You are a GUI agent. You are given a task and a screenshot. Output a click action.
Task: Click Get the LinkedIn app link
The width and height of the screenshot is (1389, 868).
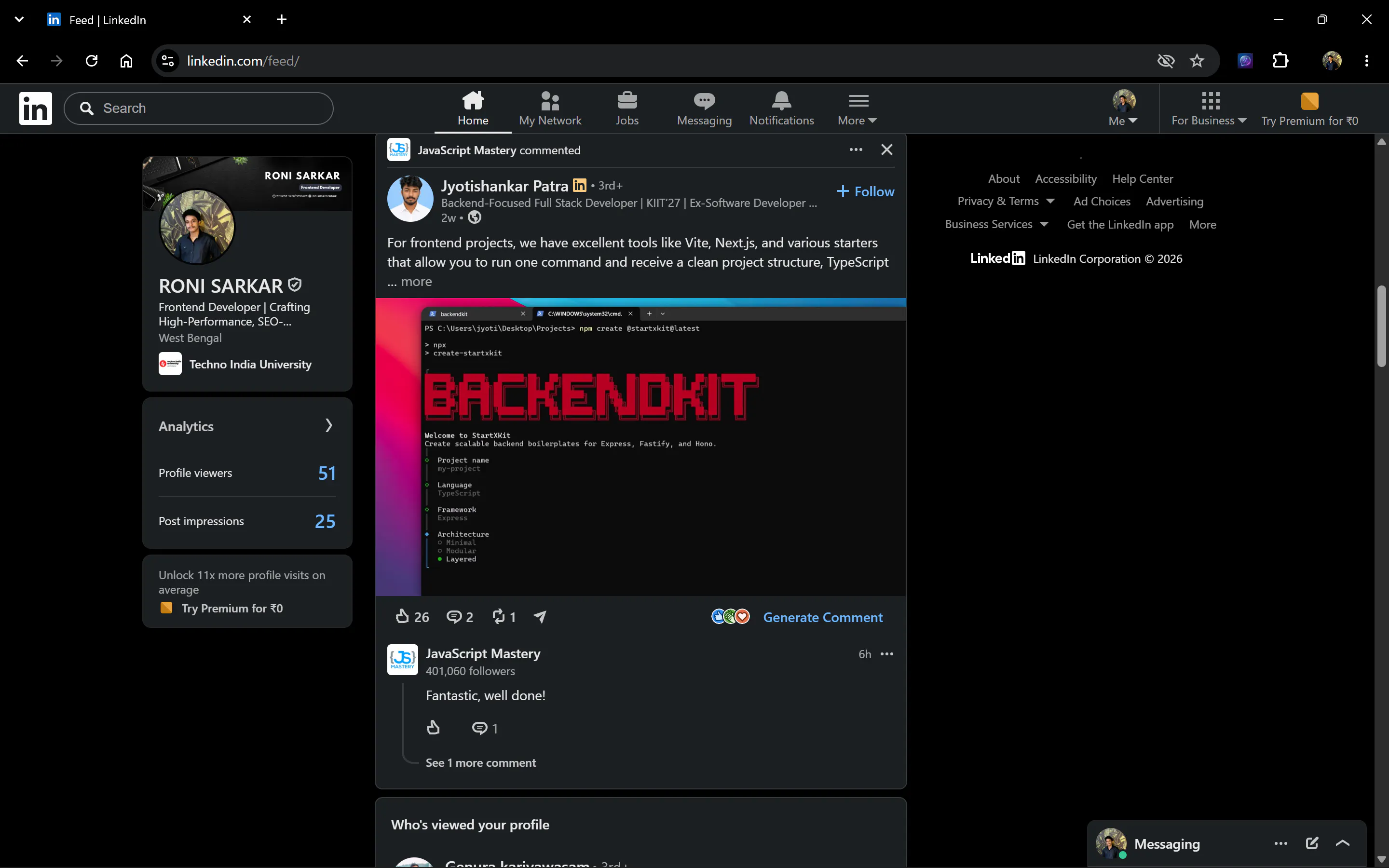pos(1120,224)
